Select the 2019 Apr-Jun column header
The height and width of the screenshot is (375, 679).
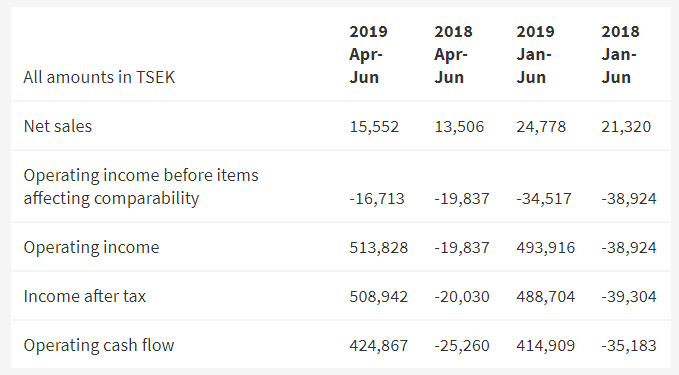pos(369,55)
